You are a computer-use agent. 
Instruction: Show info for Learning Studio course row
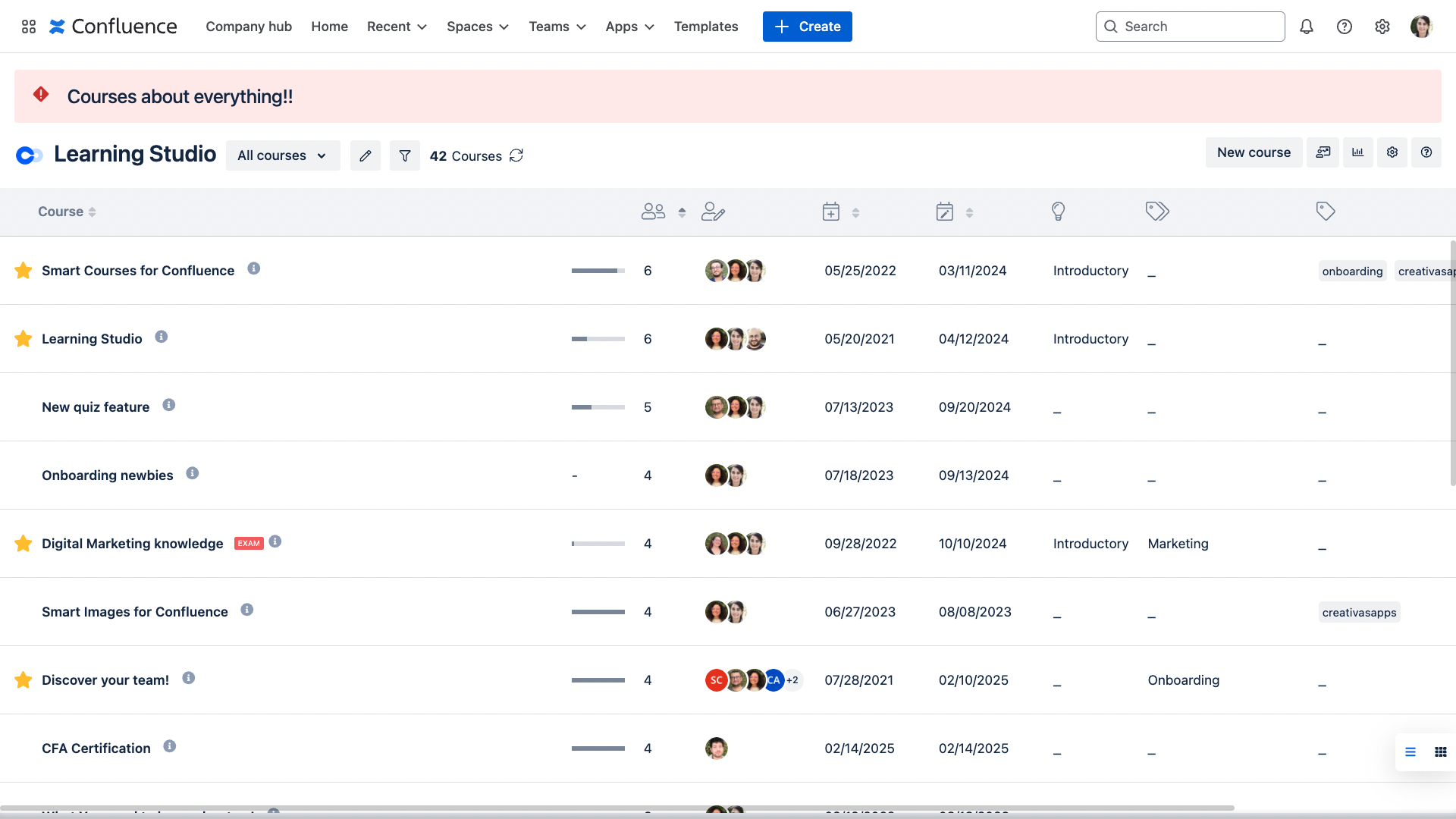click(x=162, y=337)
